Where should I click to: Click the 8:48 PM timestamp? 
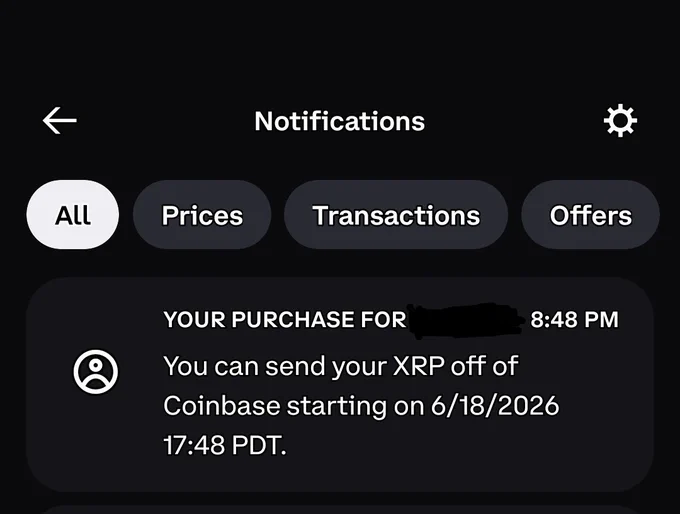click(x=574, y=320)
